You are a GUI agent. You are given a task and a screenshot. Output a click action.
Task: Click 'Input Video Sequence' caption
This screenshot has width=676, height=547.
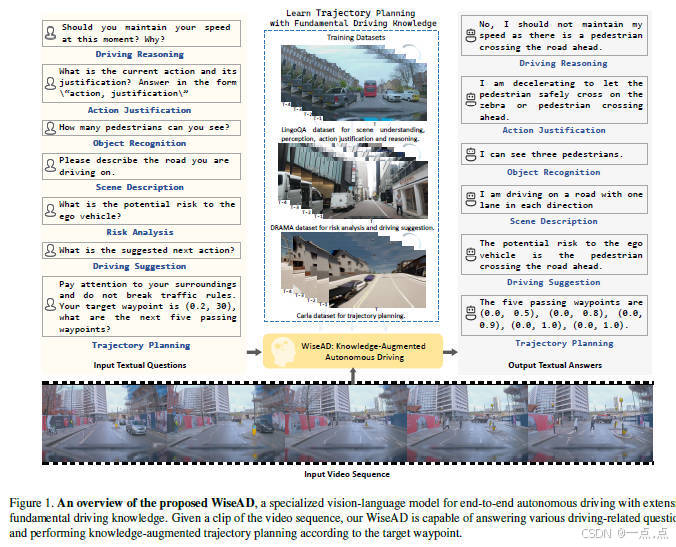tap(347, 474)
